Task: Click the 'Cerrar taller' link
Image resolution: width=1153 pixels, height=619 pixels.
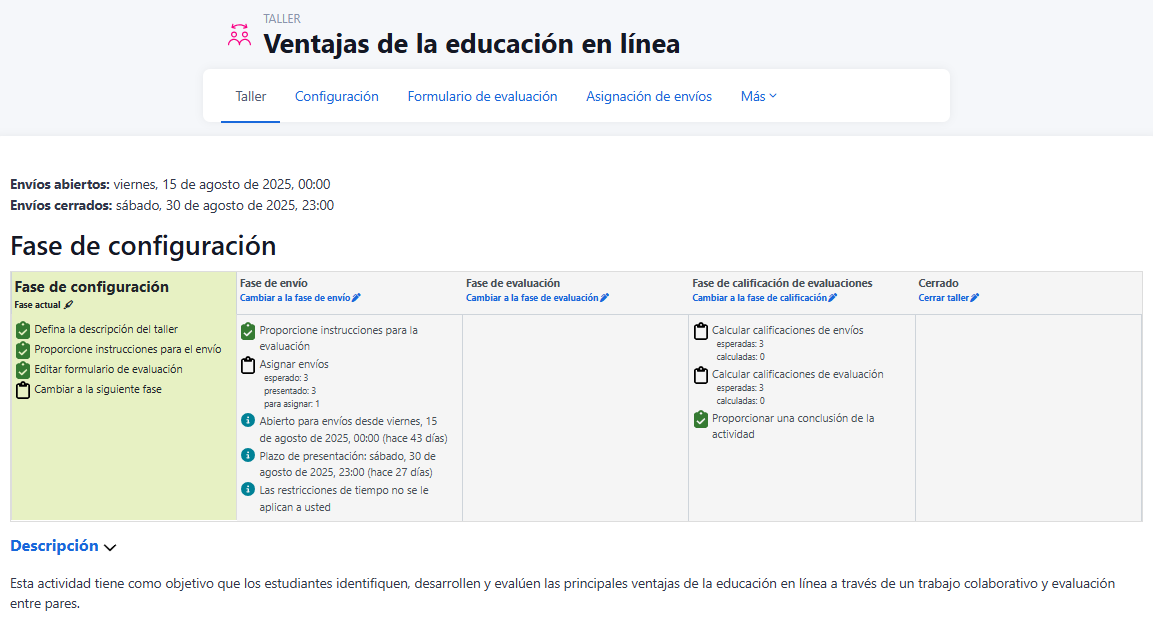Action: (948, 298)
